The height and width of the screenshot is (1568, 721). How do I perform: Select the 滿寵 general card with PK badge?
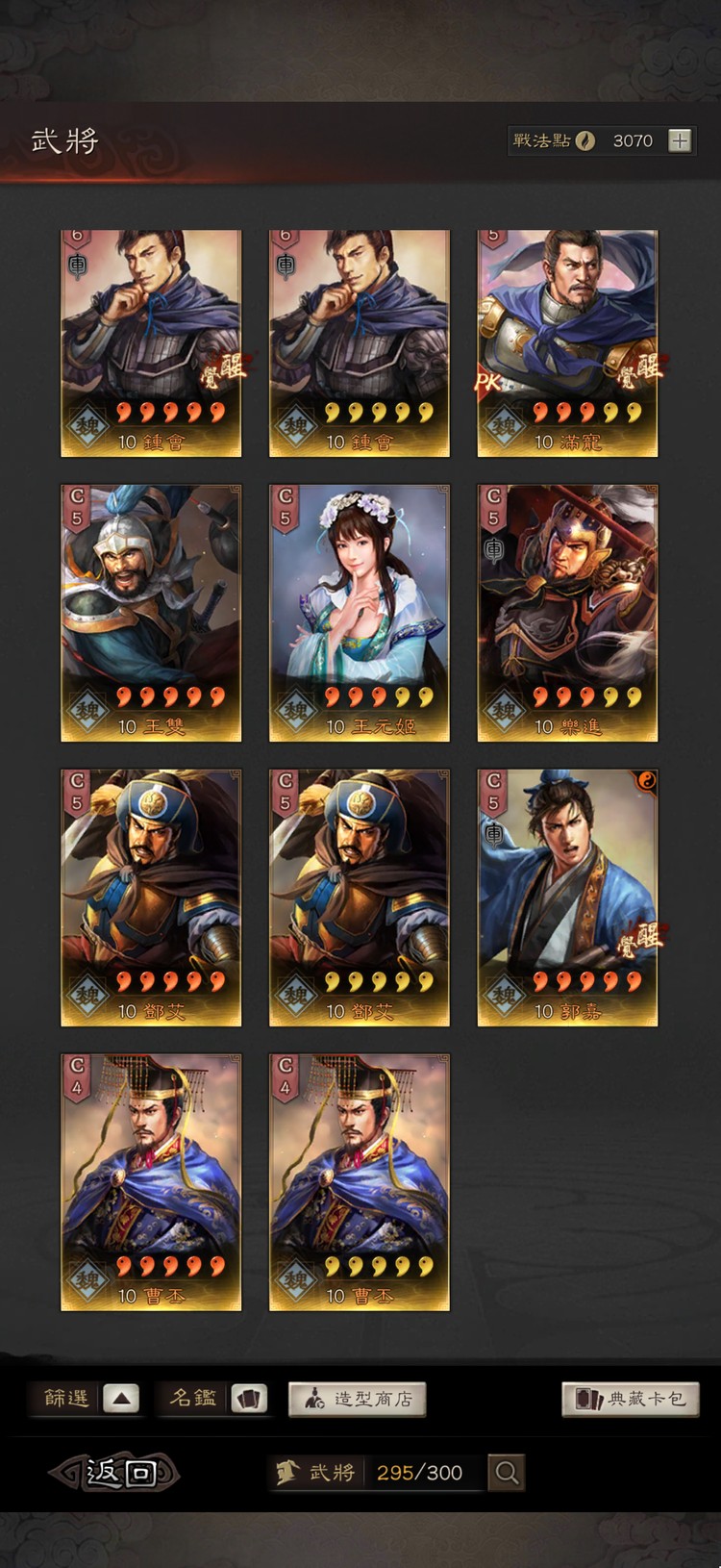[x=567, y=342]
